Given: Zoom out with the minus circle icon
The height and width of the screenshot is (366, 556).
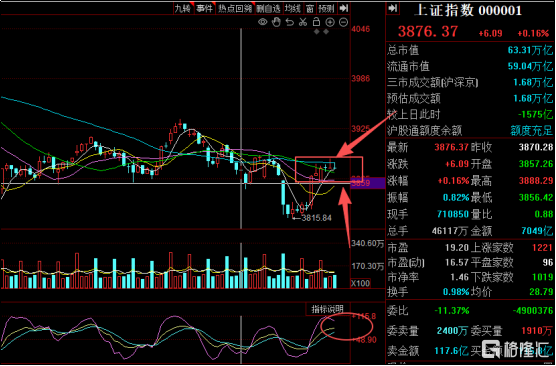Looking at the screenshot, I should coord(343,22).
